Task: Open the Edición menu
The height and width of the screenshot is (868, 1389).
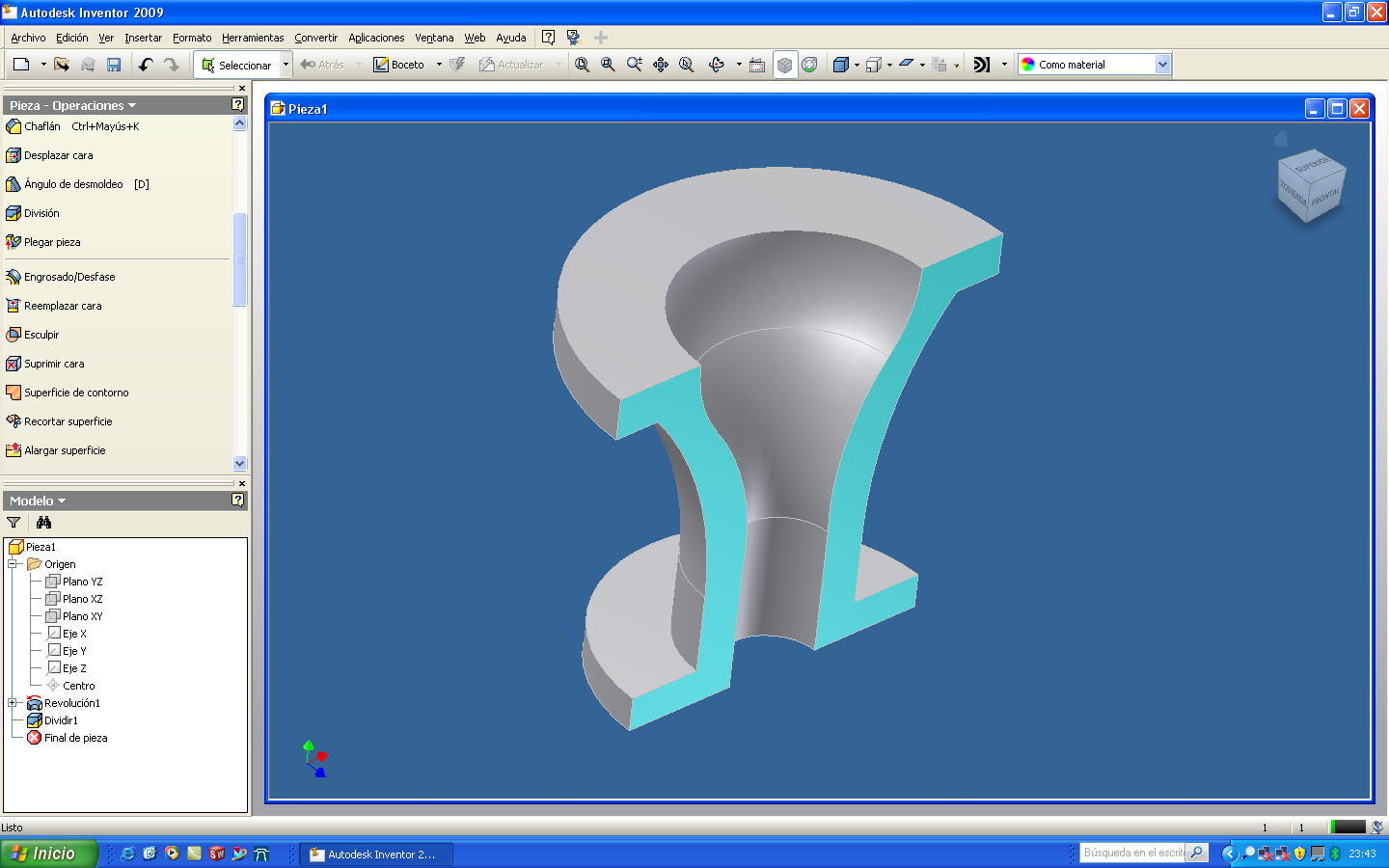Action: coord(71,38)
